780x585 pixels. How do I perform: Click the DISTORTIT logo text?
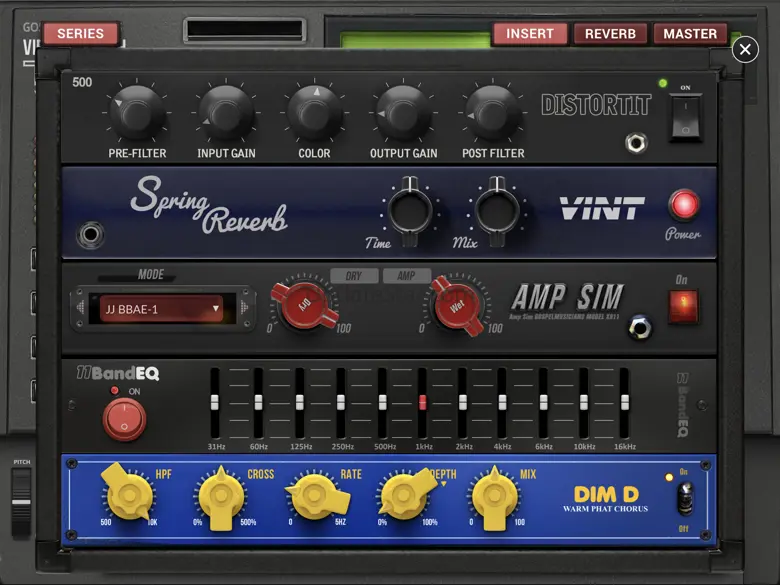pos(596,105)
